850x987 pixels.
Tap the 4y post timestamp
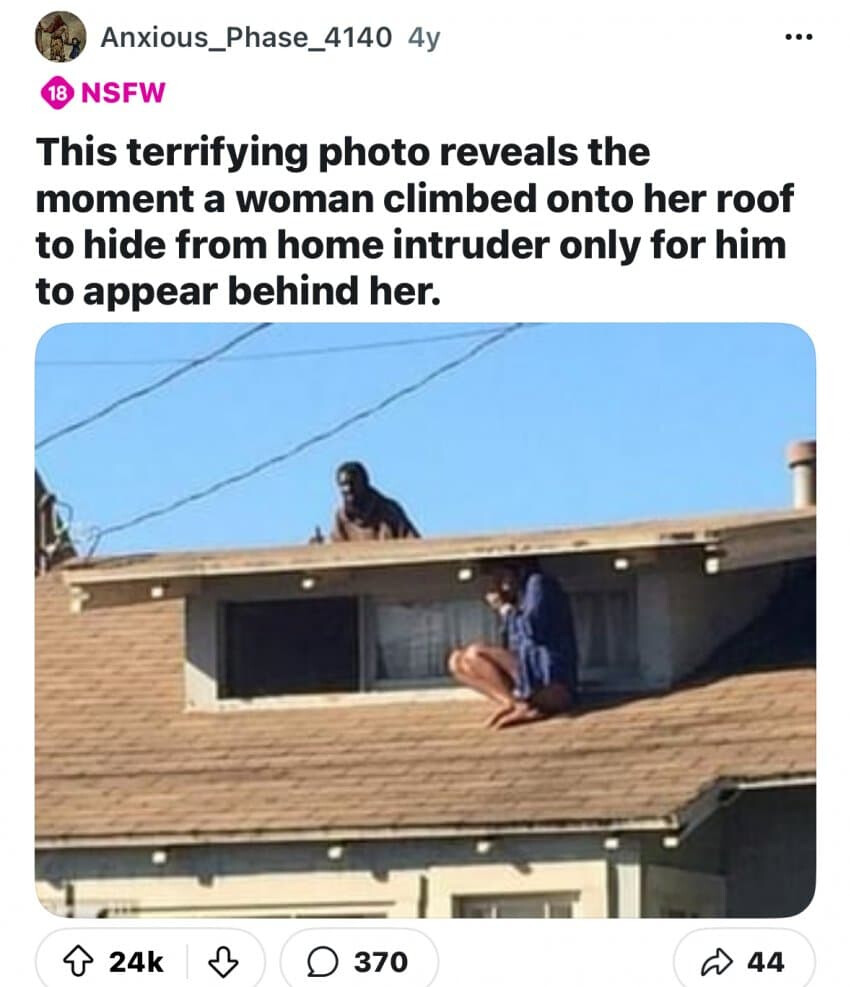[x=424, y=38]
